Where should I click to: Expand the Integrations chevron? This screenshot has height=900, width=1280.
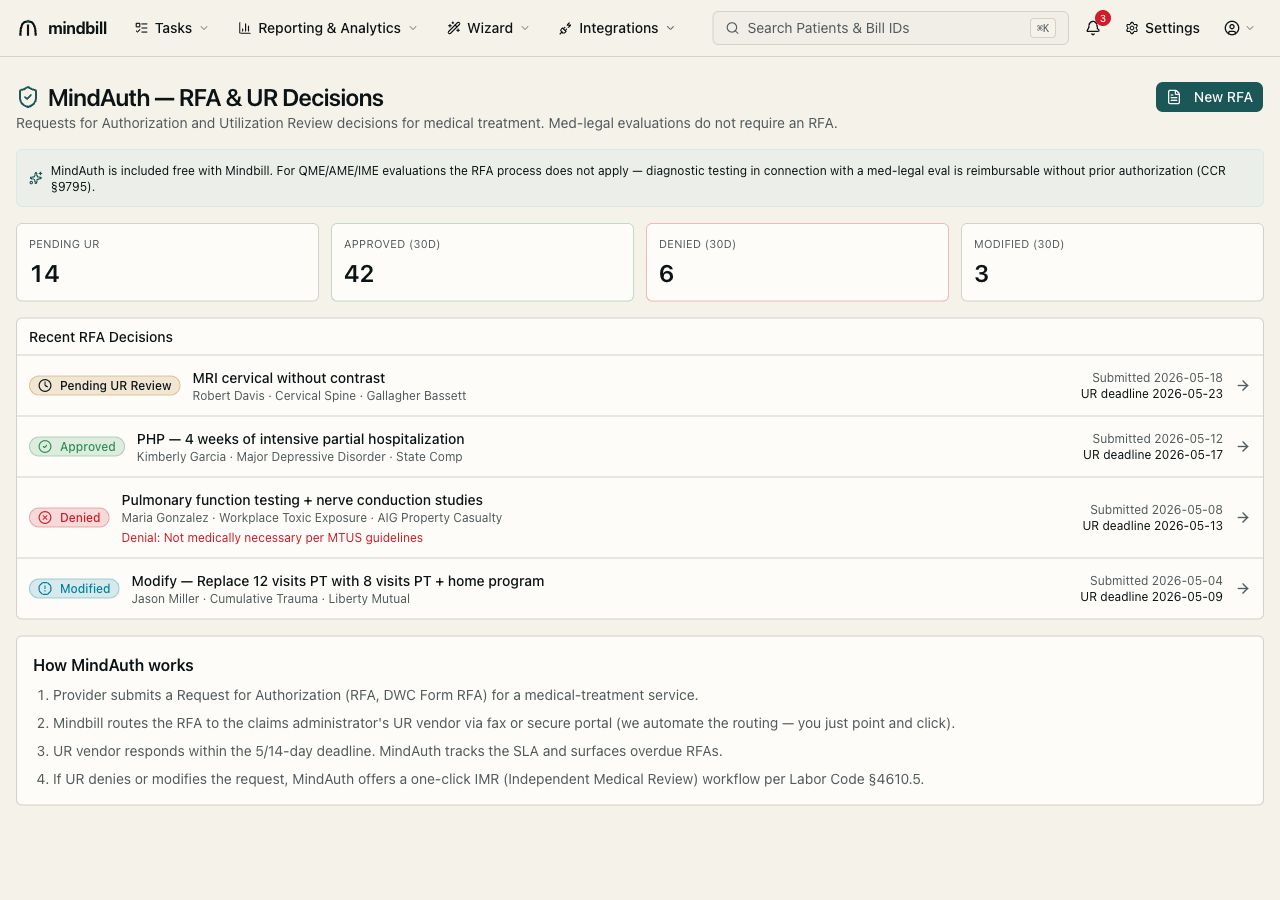(670, 28)
